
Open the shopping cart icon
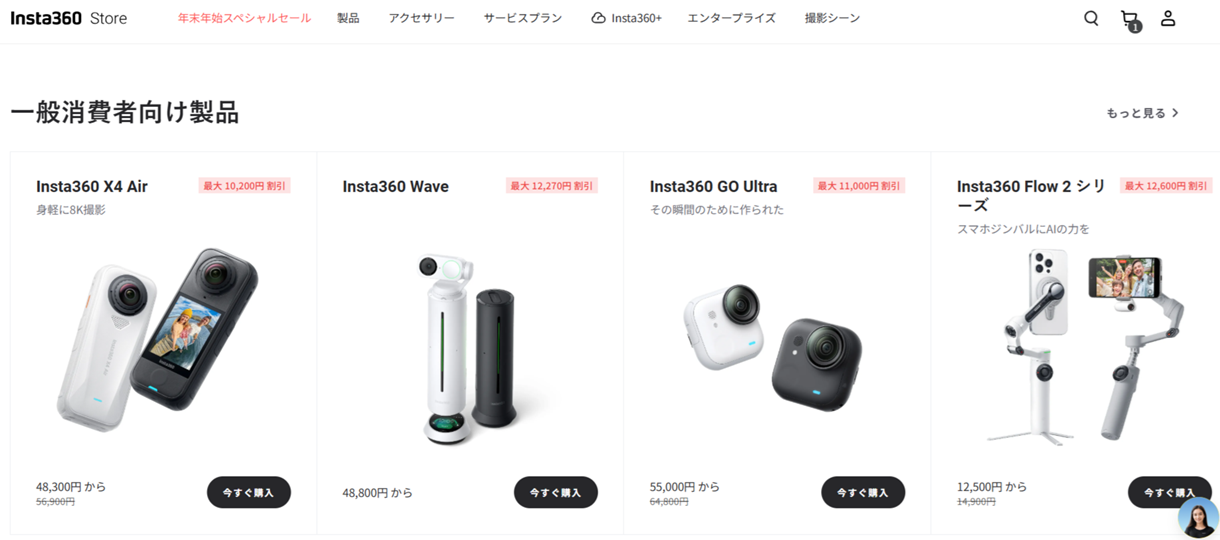[x=1130, y=20]
